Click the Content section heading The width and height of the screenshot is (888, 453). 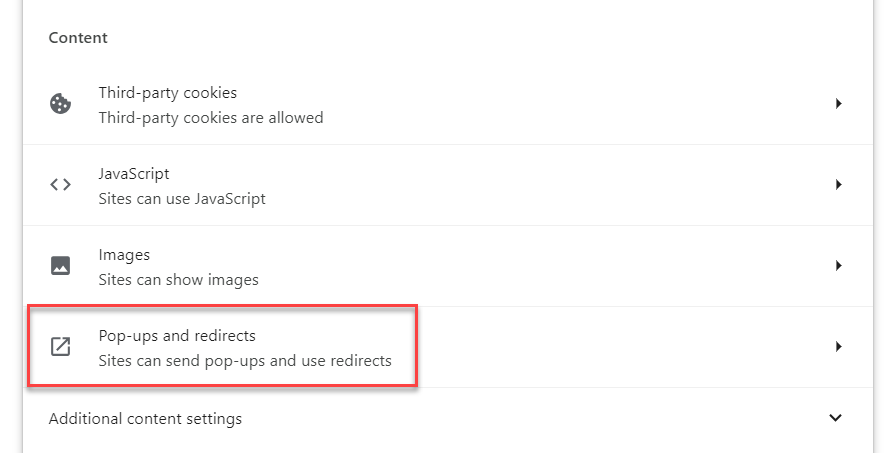point(78,38)
